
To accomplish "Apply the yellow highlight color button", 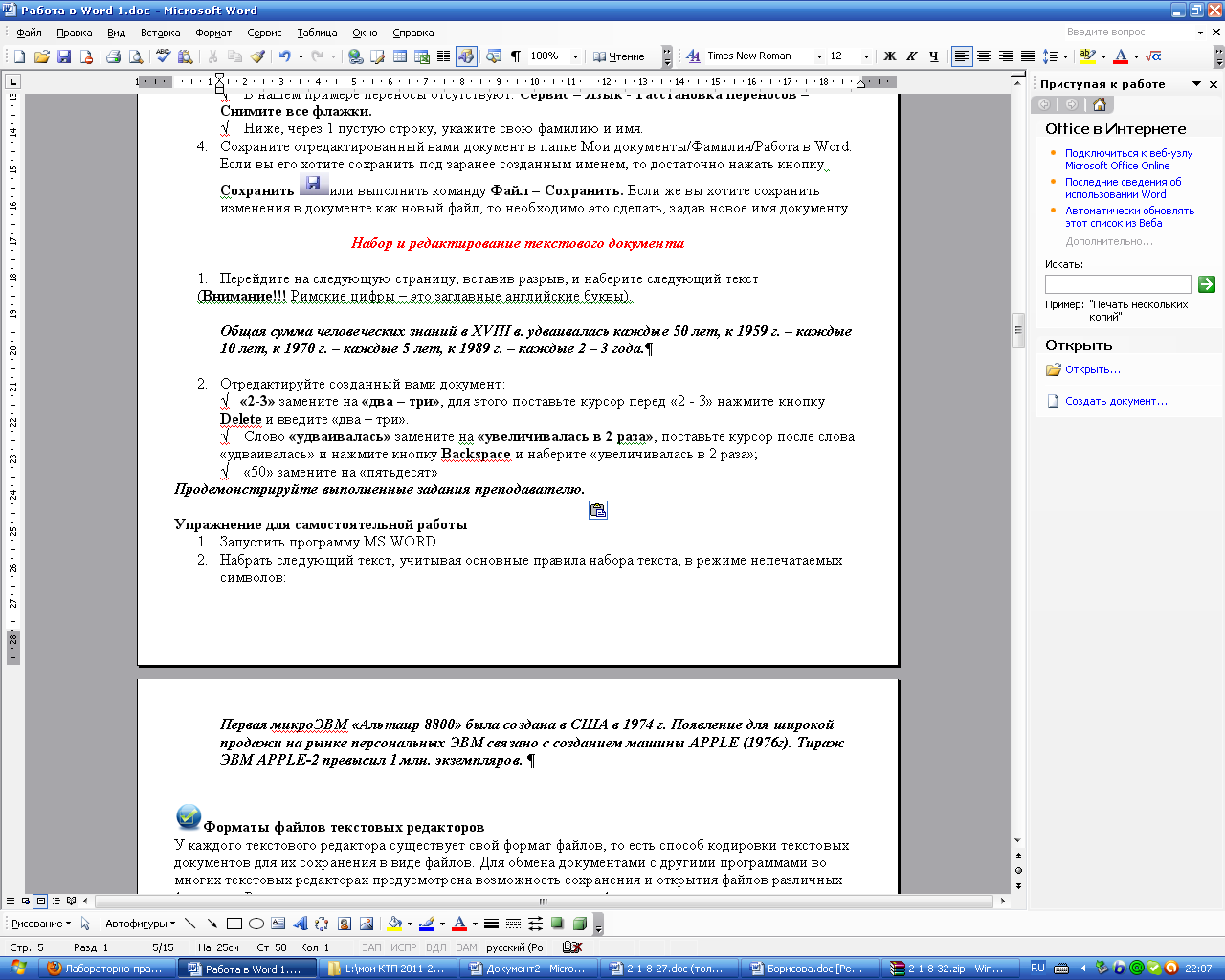I will tap(1088, 56).
